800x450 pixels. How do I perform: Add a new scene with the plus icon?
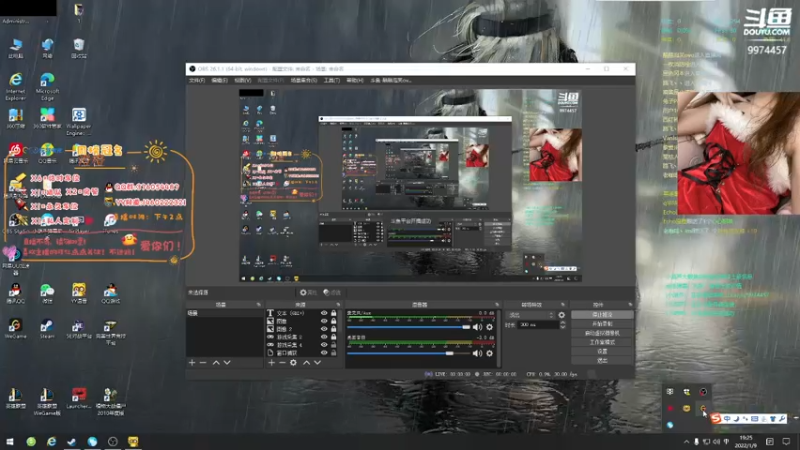coord(192,363)
